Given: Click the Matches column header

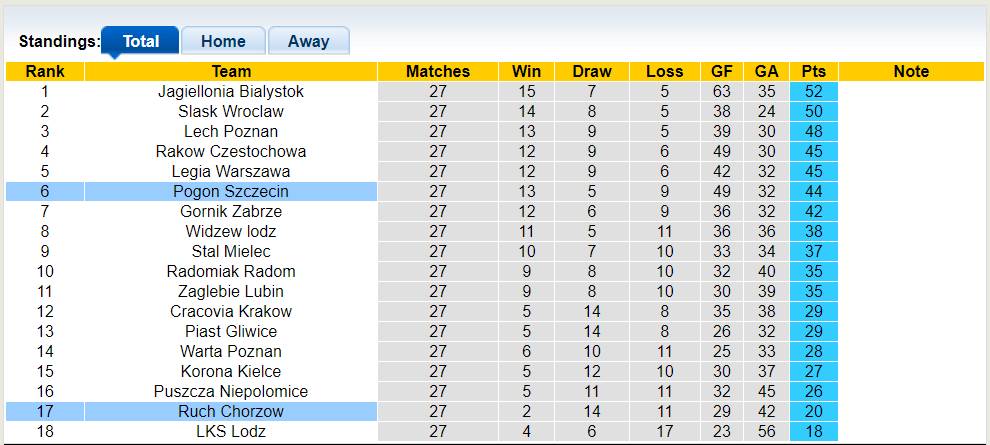Looking at the screenshot, I should tap(438, 71).
